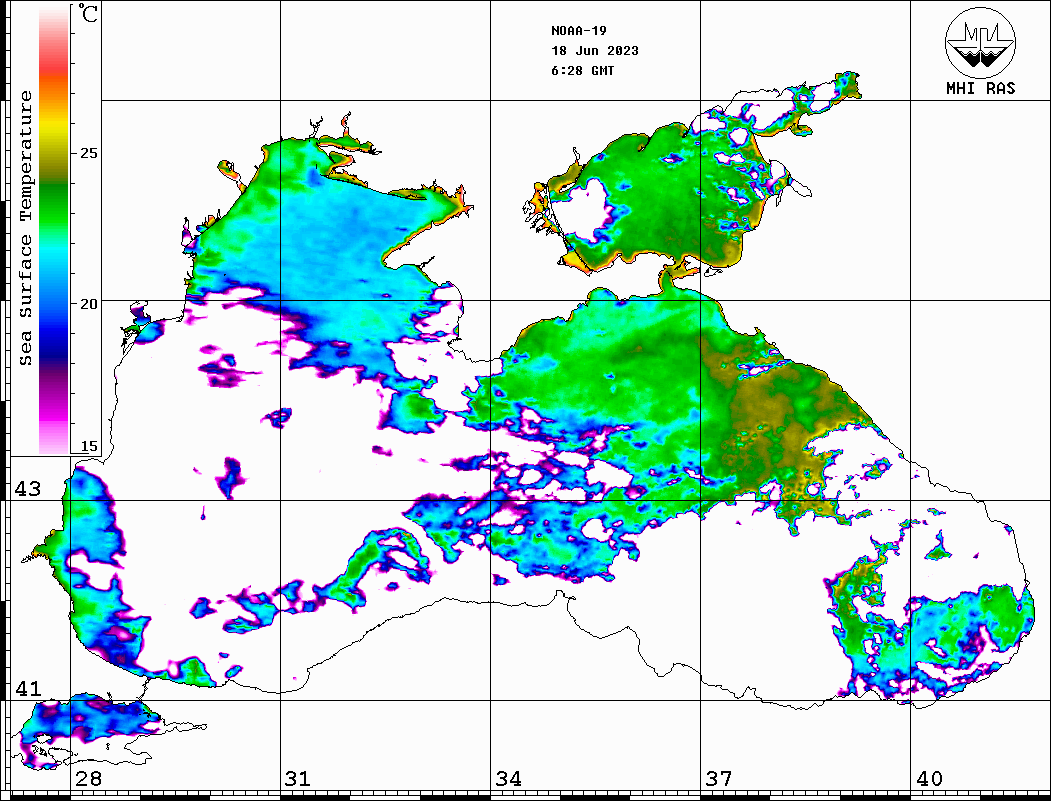The width and height of the screenshot is (1051, 801).
Task: Click the longitude label '40'
Action: tap(929, 779)
